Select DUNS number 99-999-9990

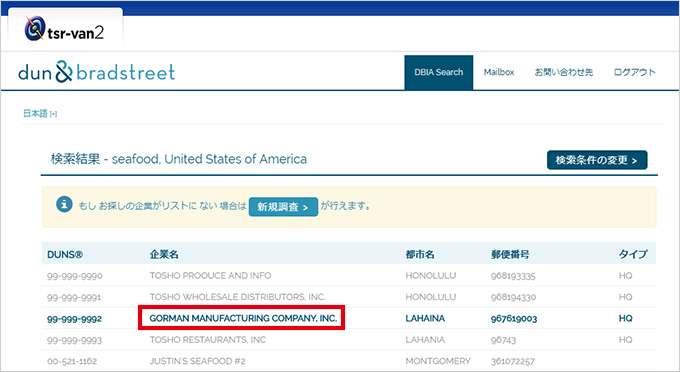tap(75, 276)
